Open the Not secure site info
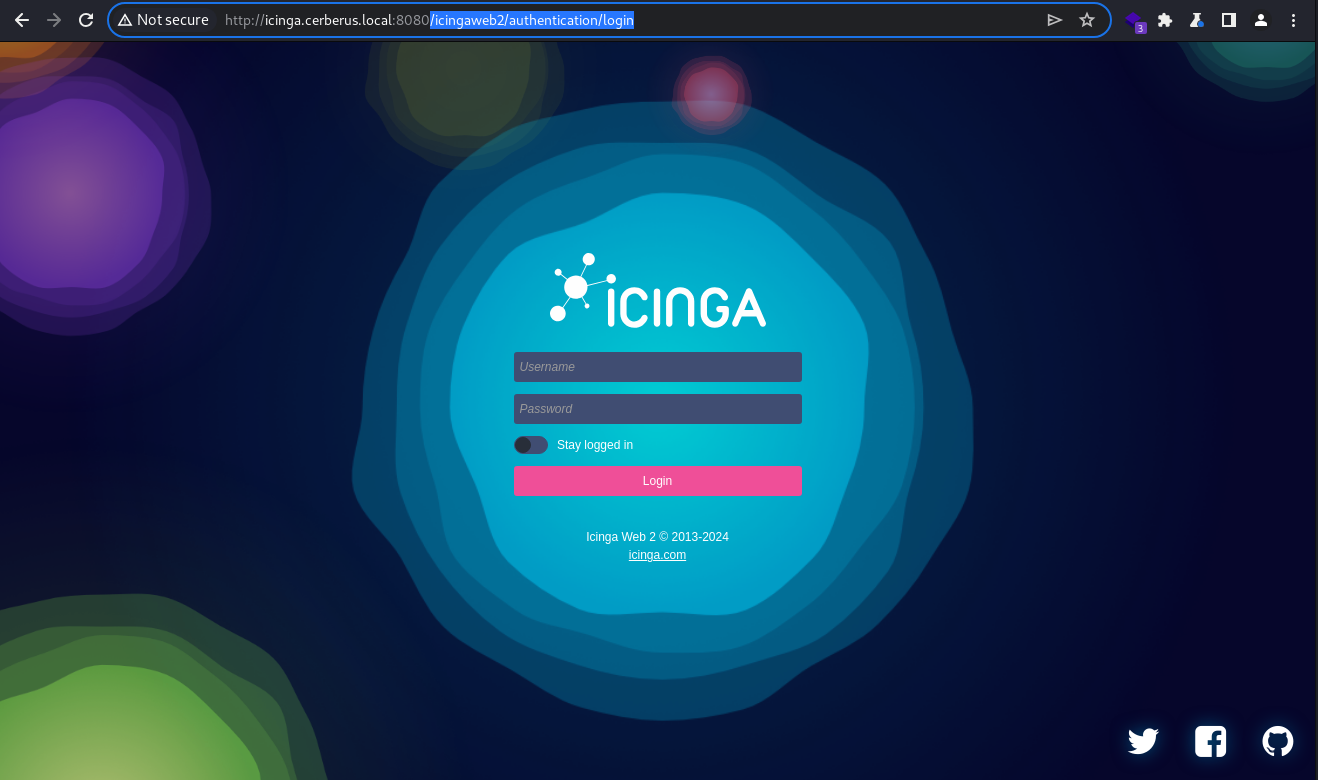 pos(163,20)
